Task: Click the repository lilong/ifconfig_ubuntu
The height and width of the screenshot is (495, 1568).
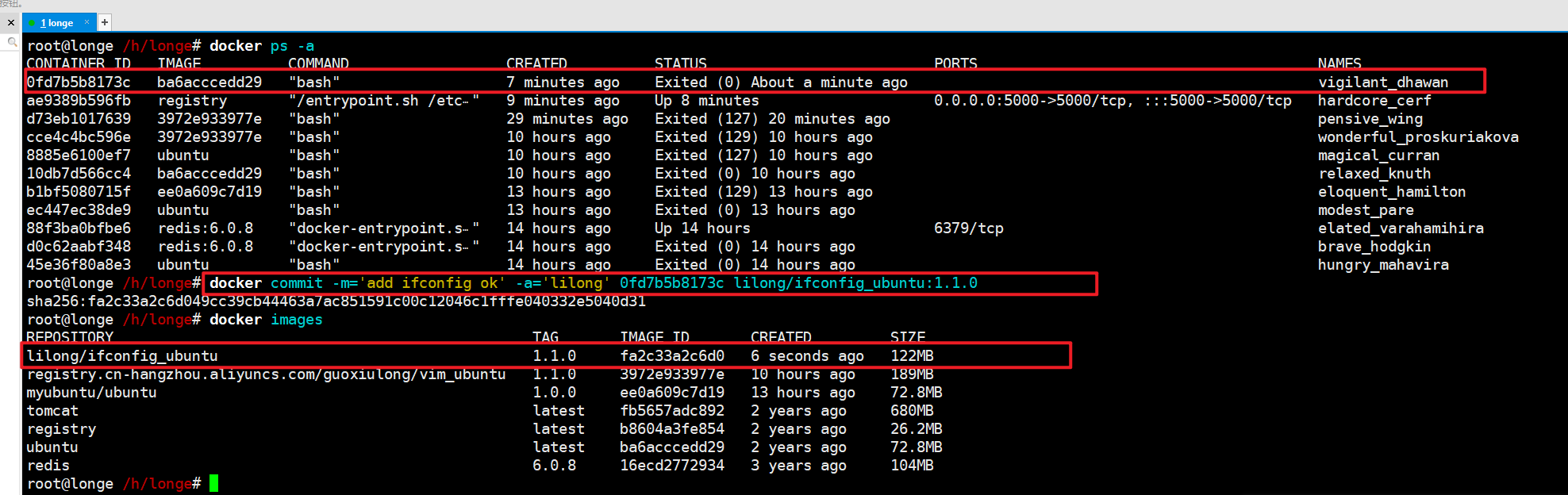Action: (x=122, y=356)
